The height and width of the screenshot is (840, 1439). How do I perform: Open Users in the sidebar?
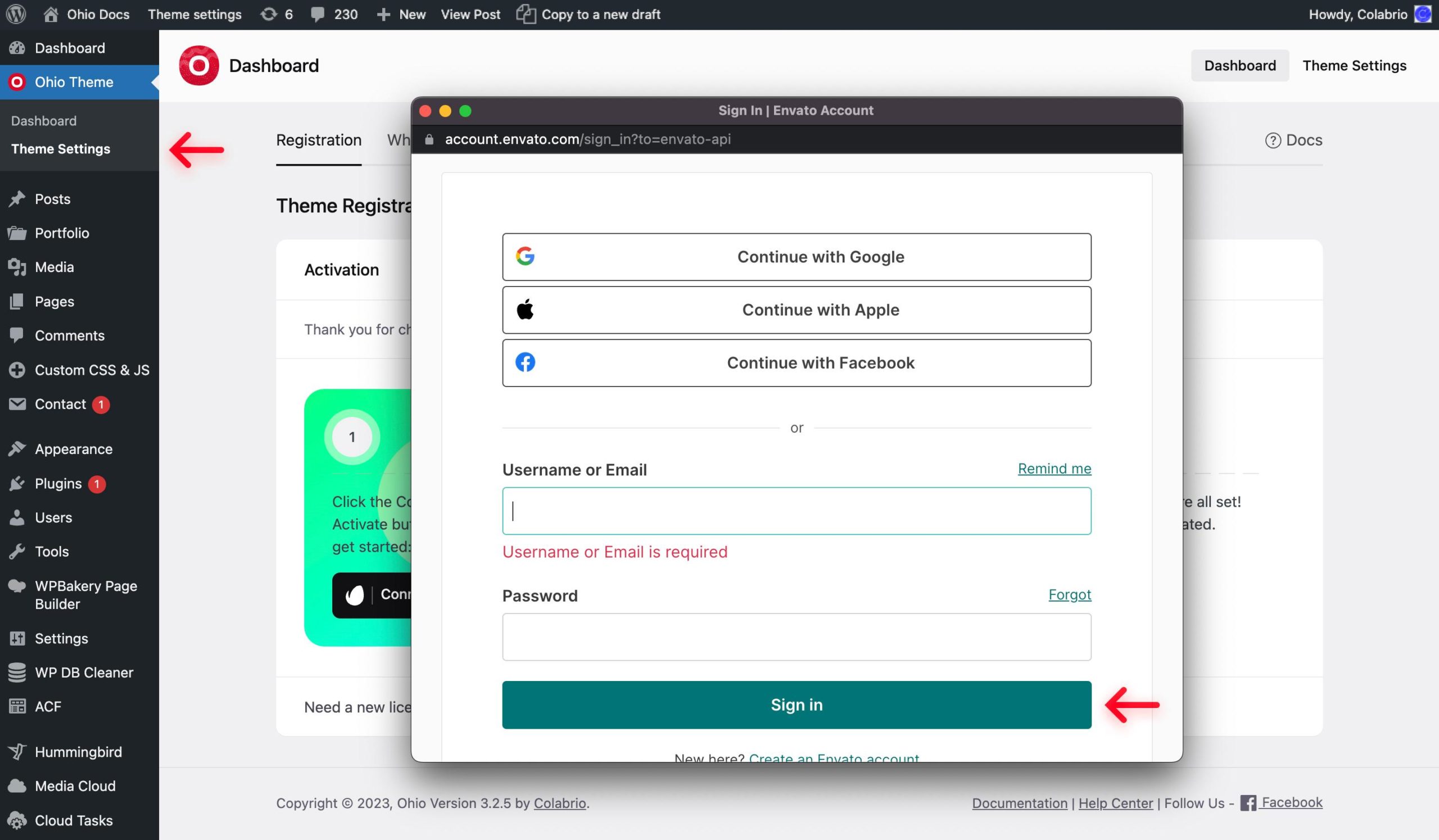pyautogui.click(x=79, y=517)
